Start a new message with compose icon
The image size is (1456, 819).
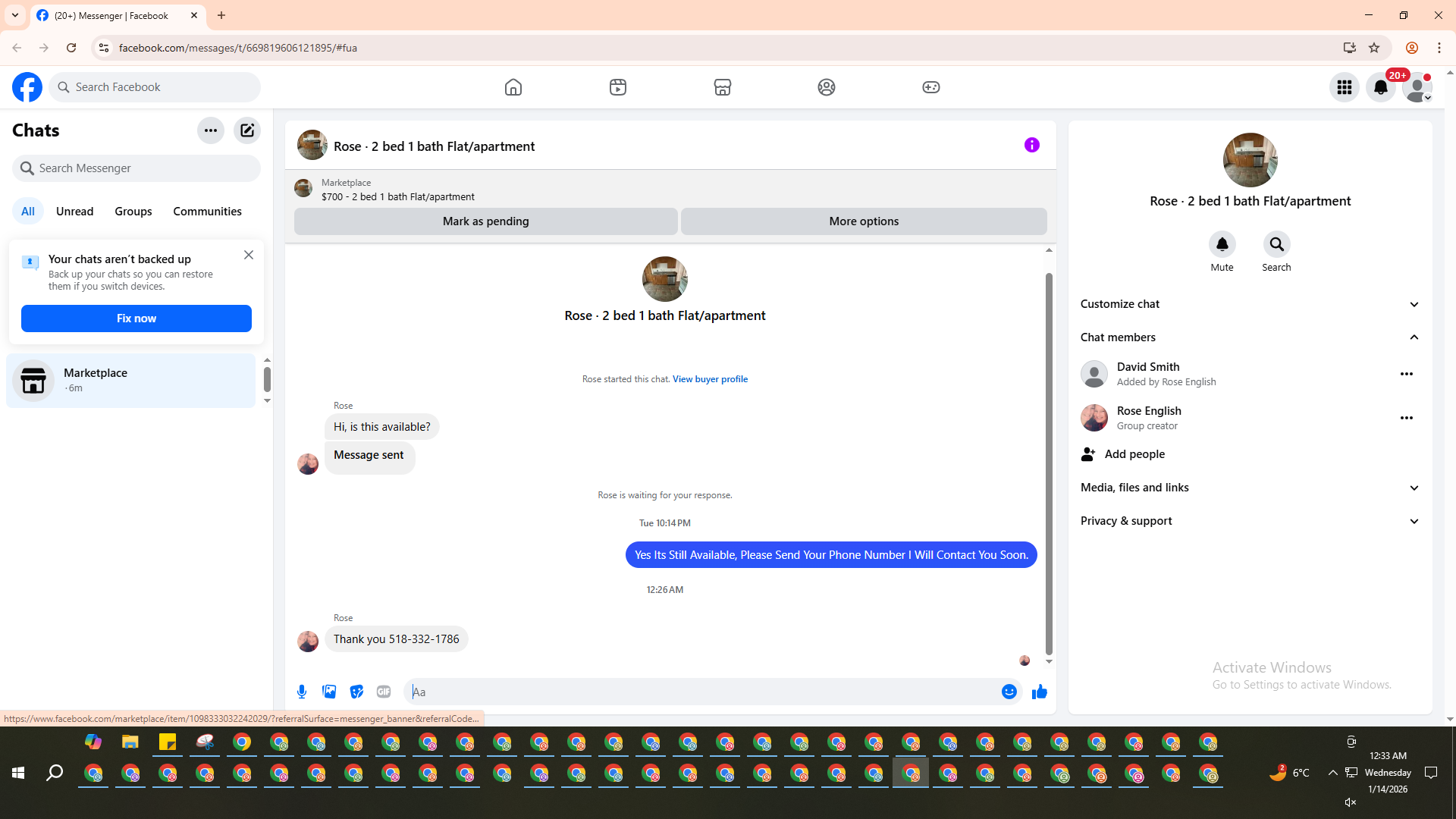[x=247, y=130]
